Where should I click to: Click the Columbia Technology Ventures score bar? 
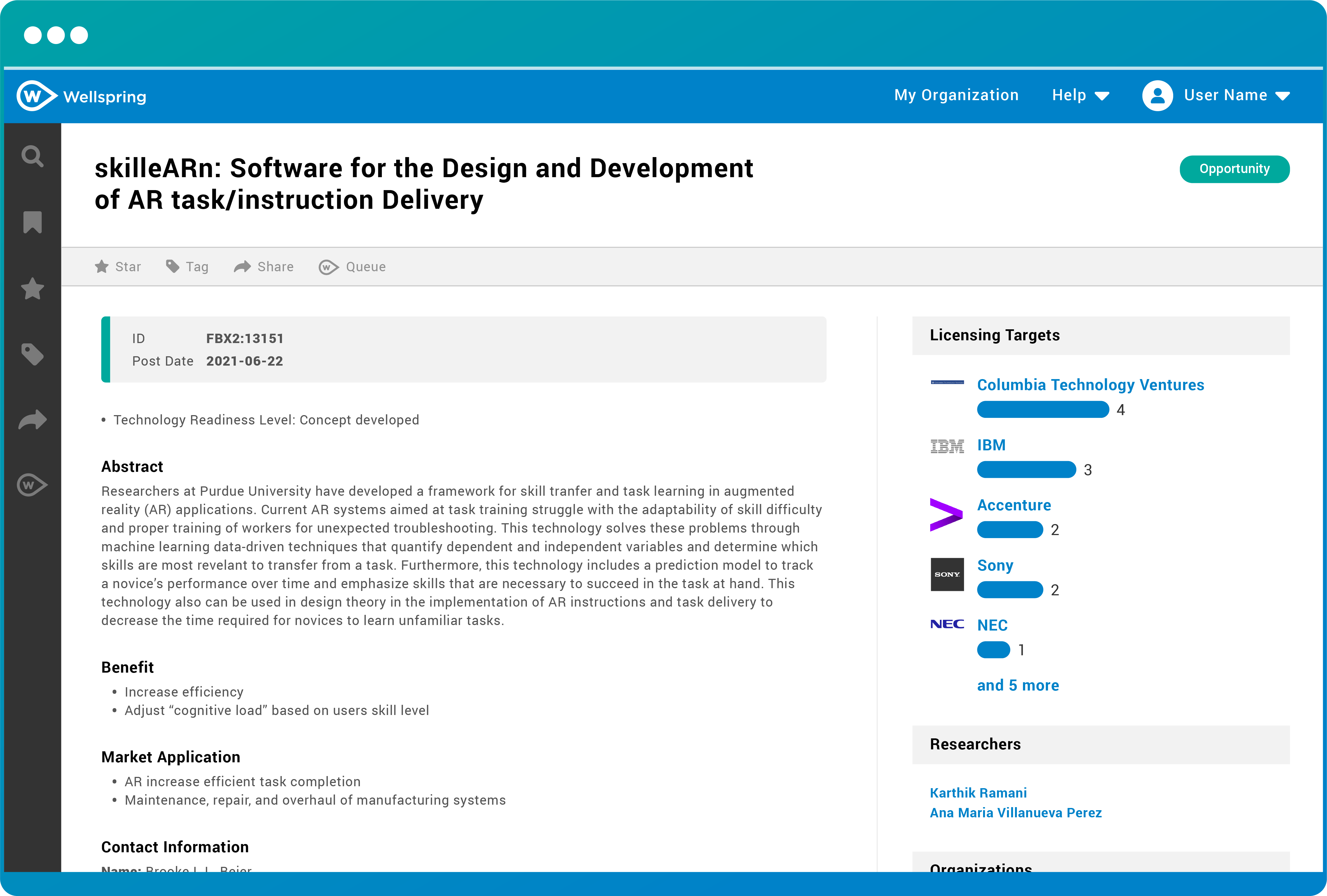pos(1043,409)
